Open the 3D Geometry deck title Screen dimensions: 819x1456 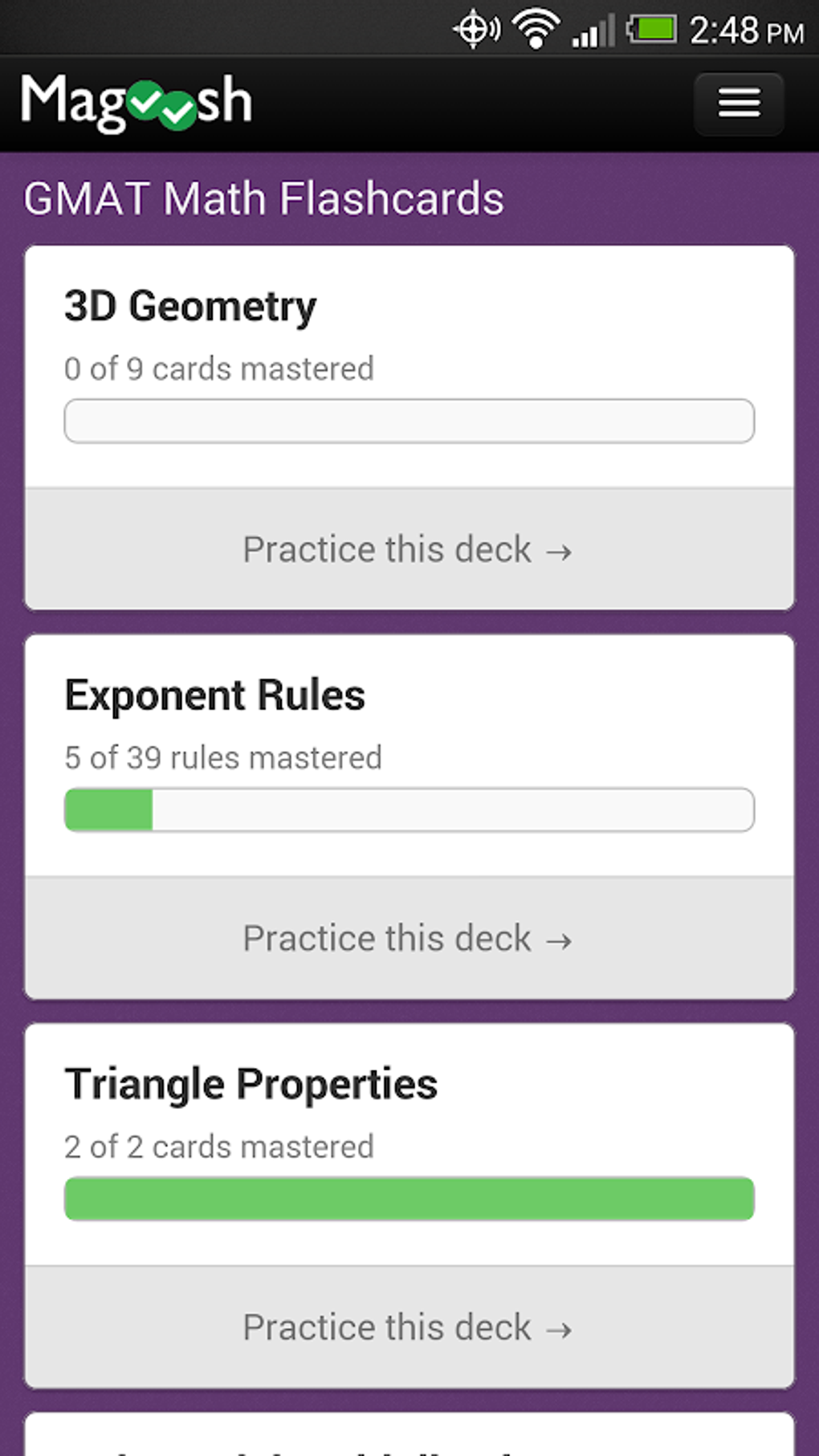pyautogui.click(x=190, y=307)
